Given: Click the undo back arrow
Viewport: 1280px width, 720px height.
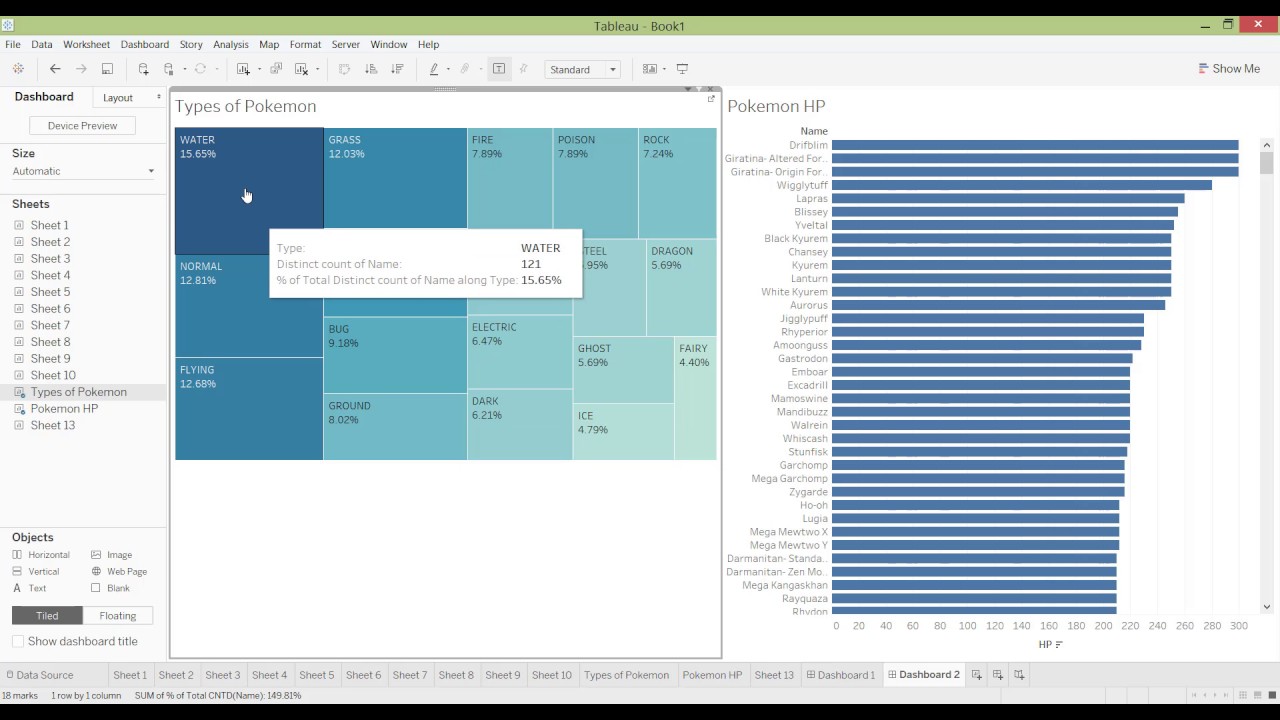Looking at the screenshot, I should pos(55,69).
